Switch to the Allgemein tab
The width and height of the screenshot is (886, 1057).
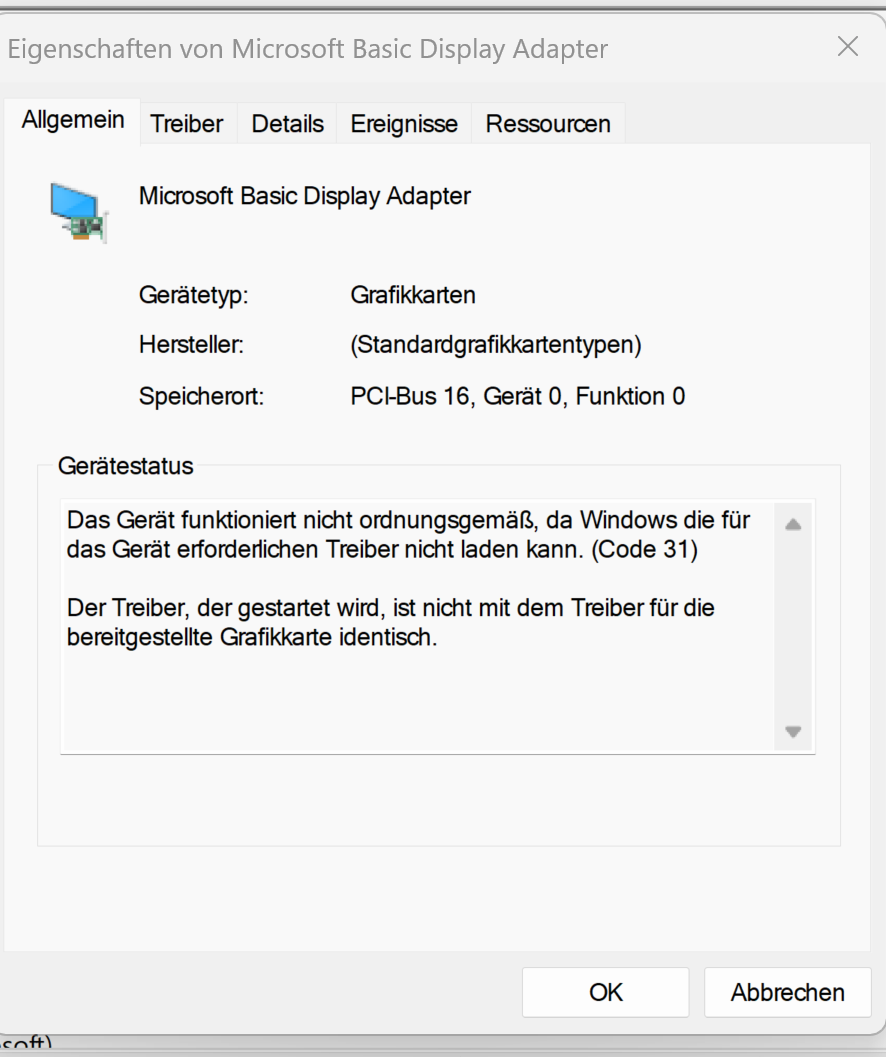point(73,121)
